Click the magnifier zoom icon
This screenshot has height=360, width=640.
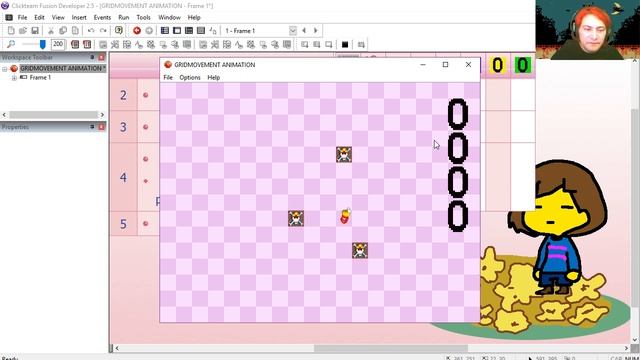(x=11, y=44)
